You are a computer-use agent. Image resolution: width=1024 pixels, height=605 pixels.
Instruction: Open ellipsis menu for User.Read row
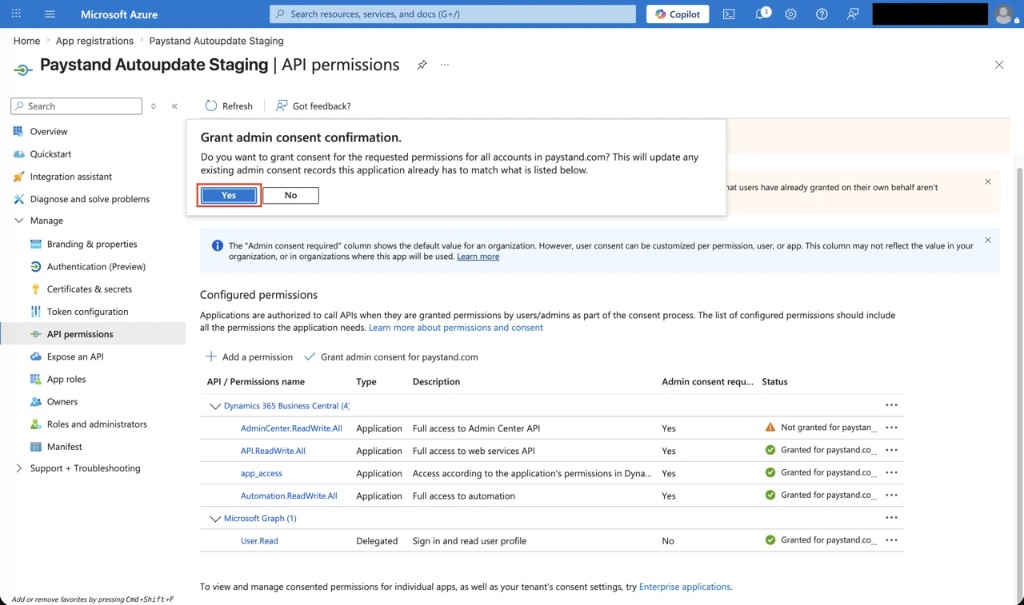891,540
